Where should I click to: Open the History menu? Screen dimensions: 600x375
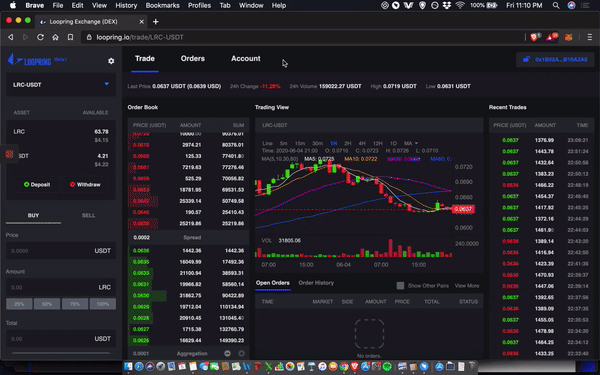126,5
